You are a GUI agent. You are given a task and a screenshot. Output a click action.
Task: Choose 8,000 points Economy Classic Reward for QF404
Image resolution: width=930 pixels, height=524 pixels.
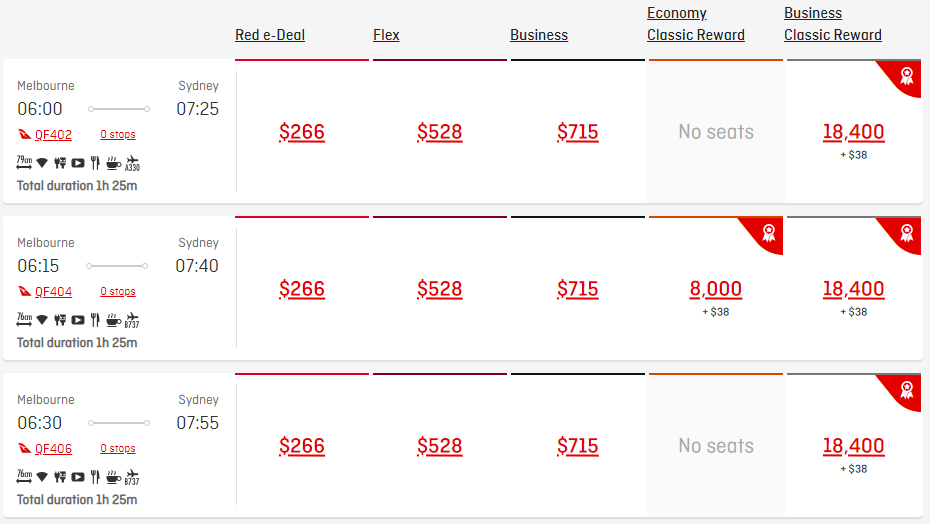715,289
